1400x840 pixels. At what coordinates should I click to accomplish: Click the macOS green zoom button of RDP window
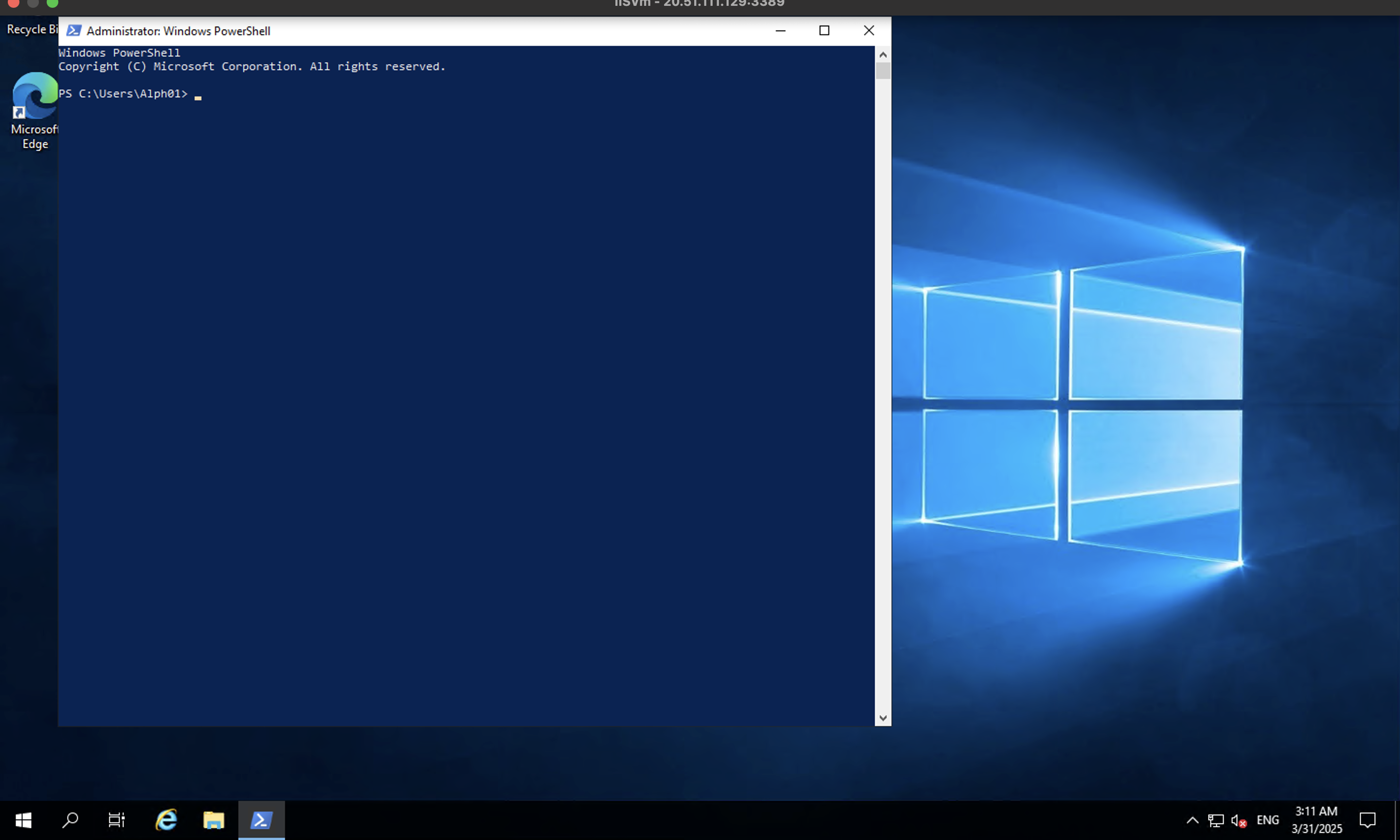tap(52, 3)
